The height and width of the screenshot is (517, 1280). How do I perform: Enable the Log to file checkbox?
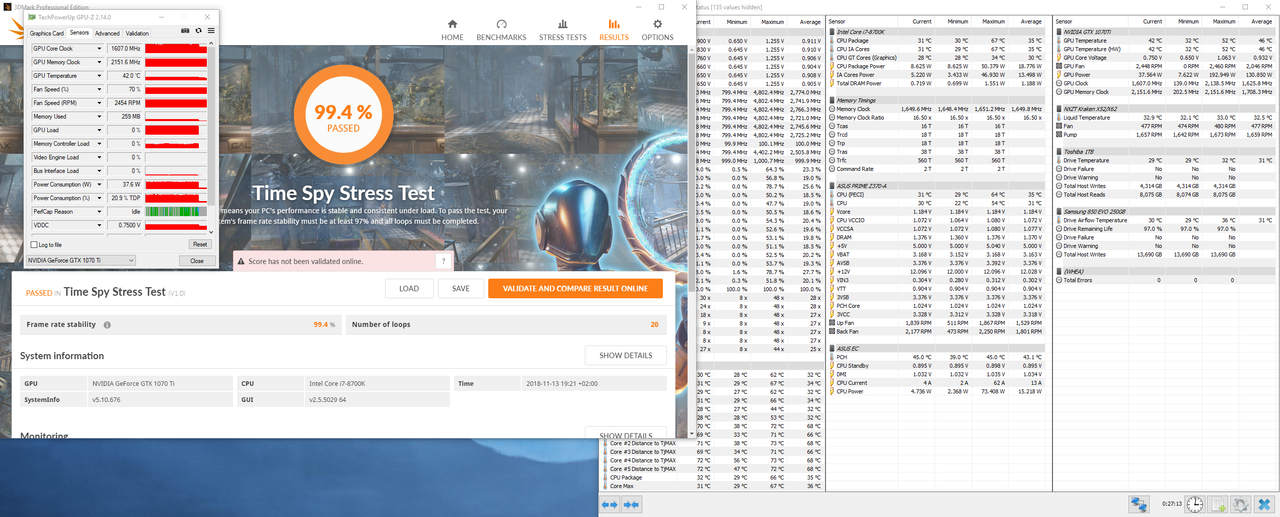pos(34,244)
